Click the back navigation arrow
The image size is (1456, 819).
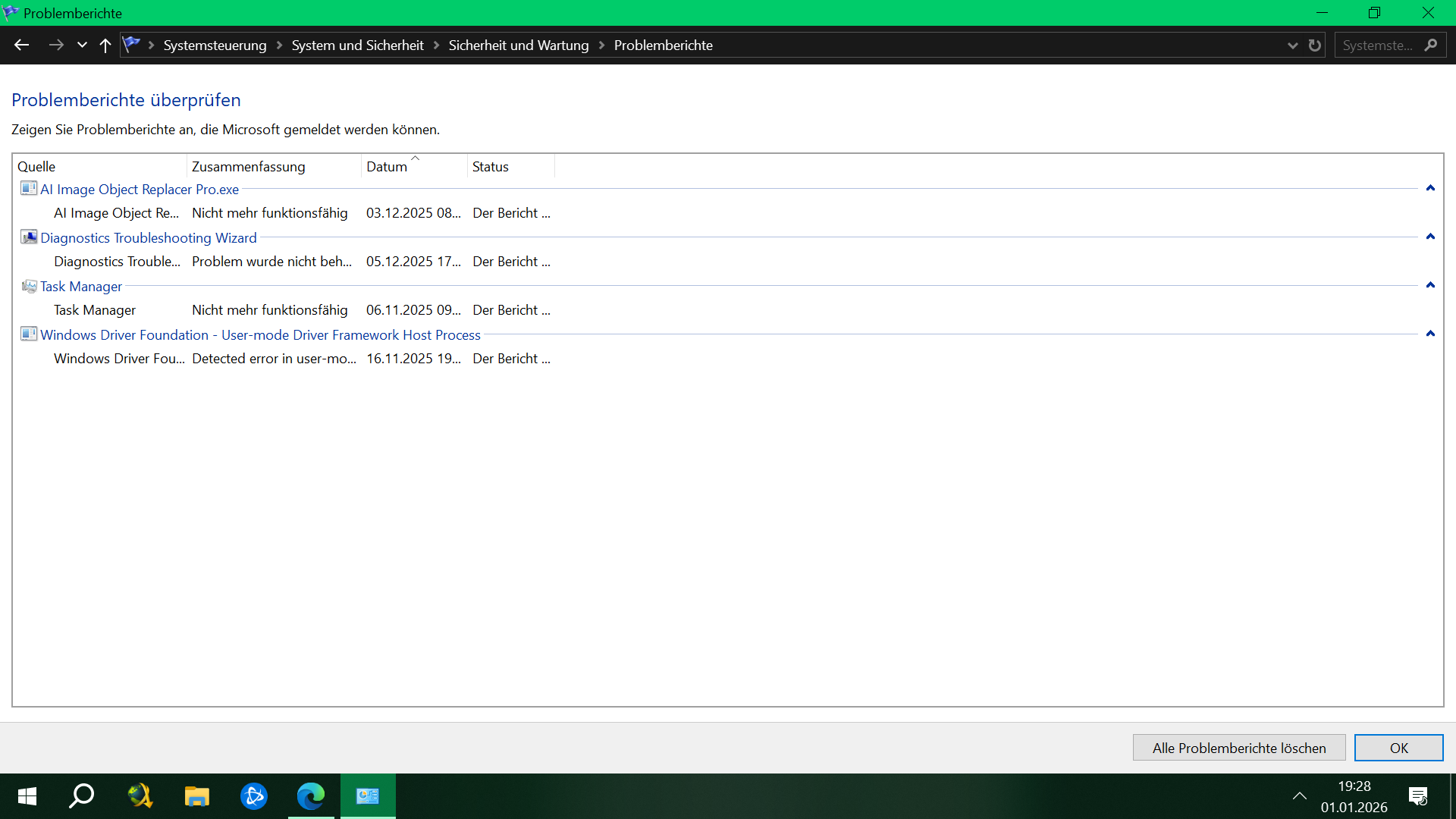tap(21, 45)
